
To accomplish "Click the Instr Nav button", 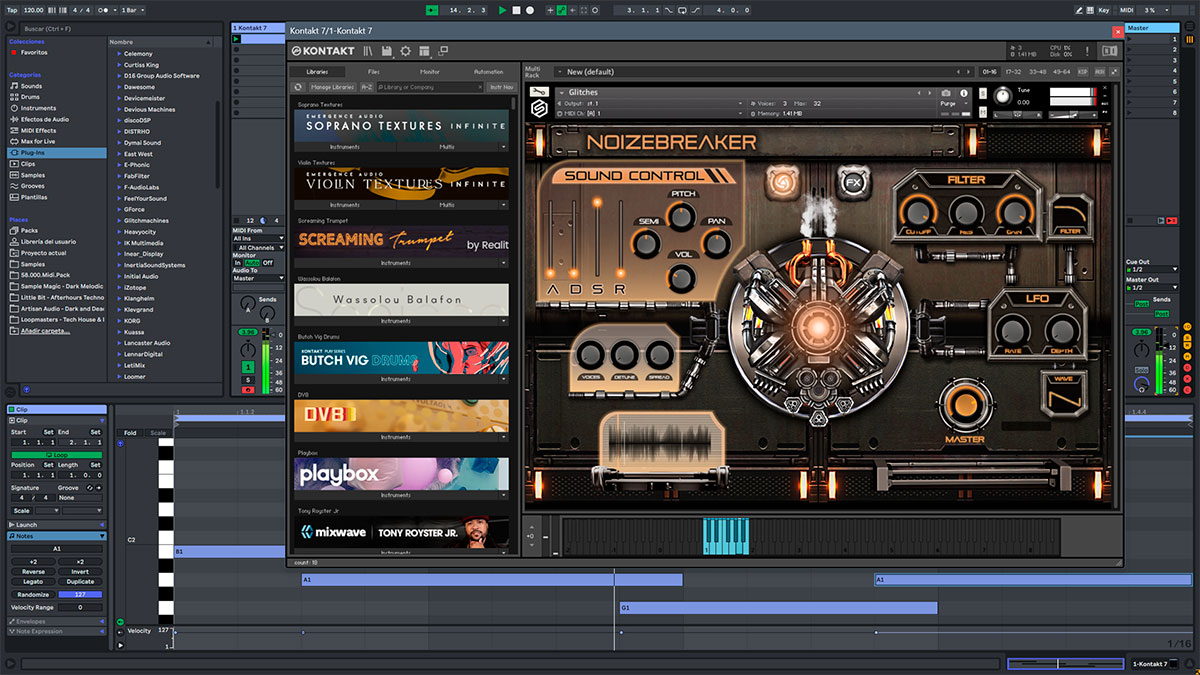I will point(502,87).
